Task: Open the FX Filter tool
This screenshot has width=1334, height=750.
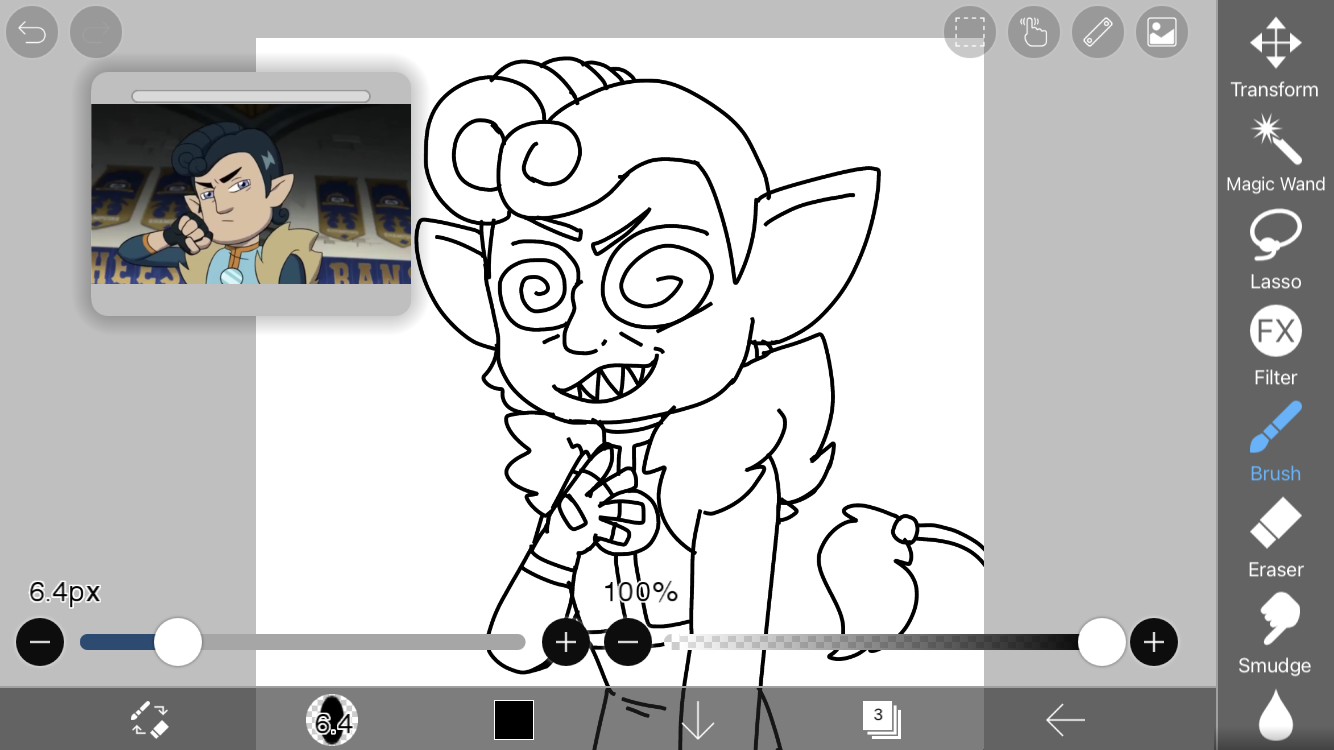Action: tap(1275, 346)
